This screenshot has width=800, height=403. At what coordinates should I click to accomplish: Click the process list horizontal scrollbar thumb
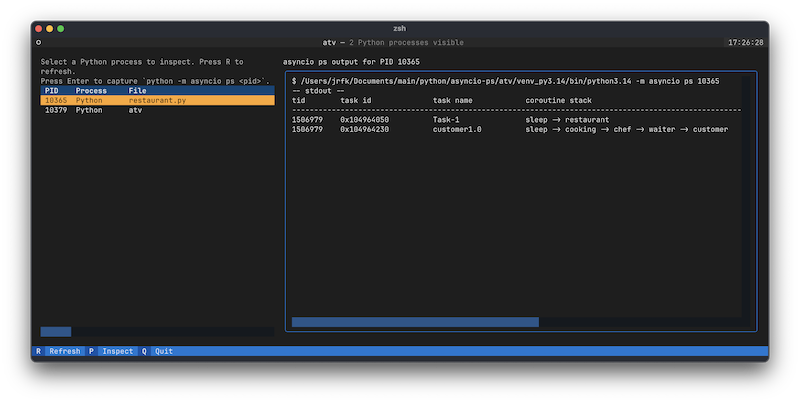click(56, 331)
